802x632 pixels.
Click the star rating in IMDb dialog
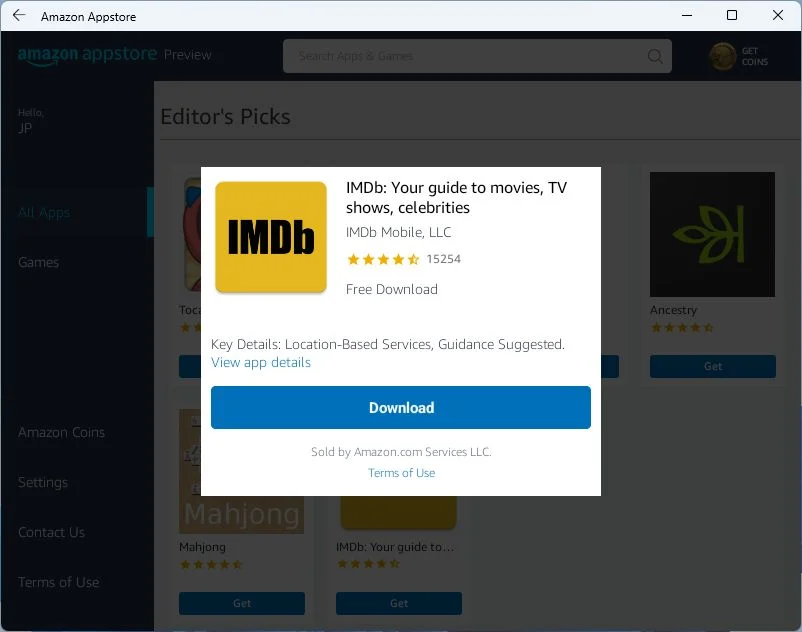[383, 259]
